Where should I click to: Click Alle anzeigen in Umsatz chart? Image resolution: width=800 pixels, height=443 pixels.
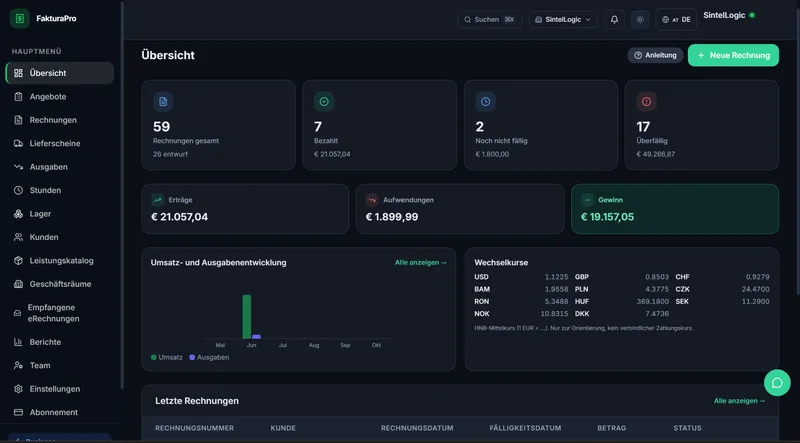point(420,262)
